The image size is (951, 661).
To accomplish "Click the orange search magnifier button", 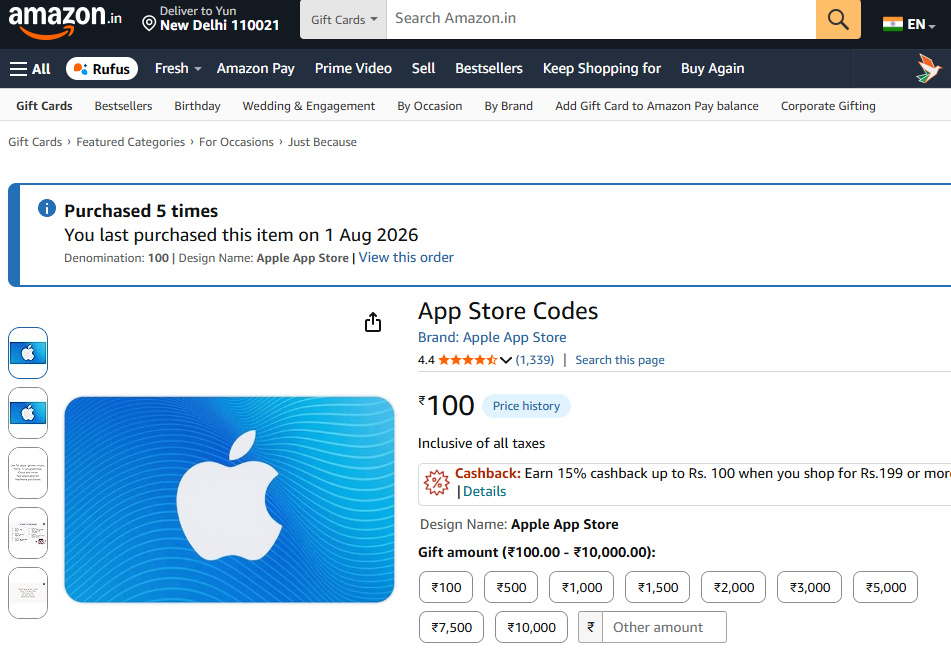I will 838,19.
